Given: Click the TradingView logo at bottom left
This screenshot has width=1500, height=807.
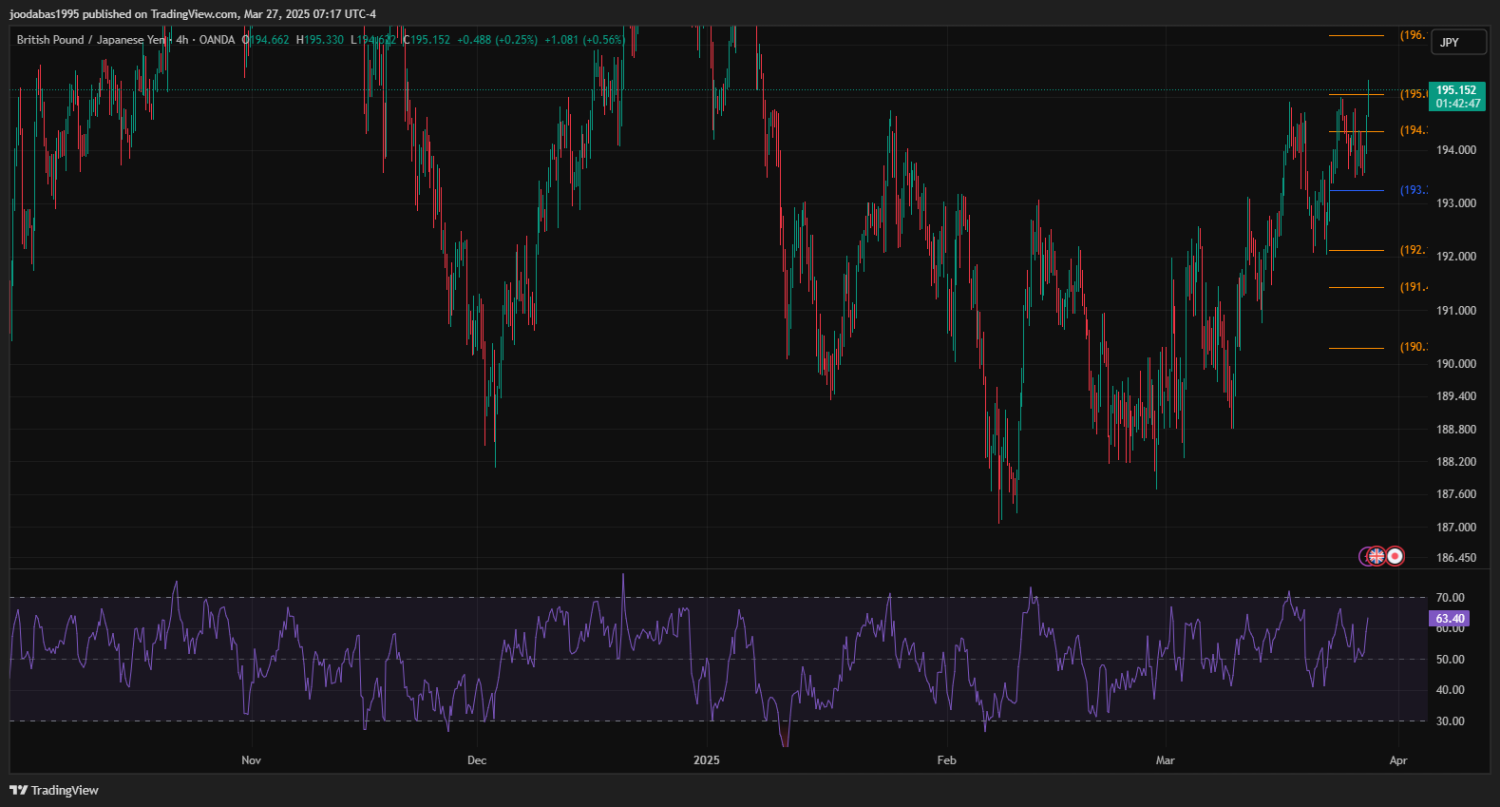Looking at the screenshot, I should point(55,790).
